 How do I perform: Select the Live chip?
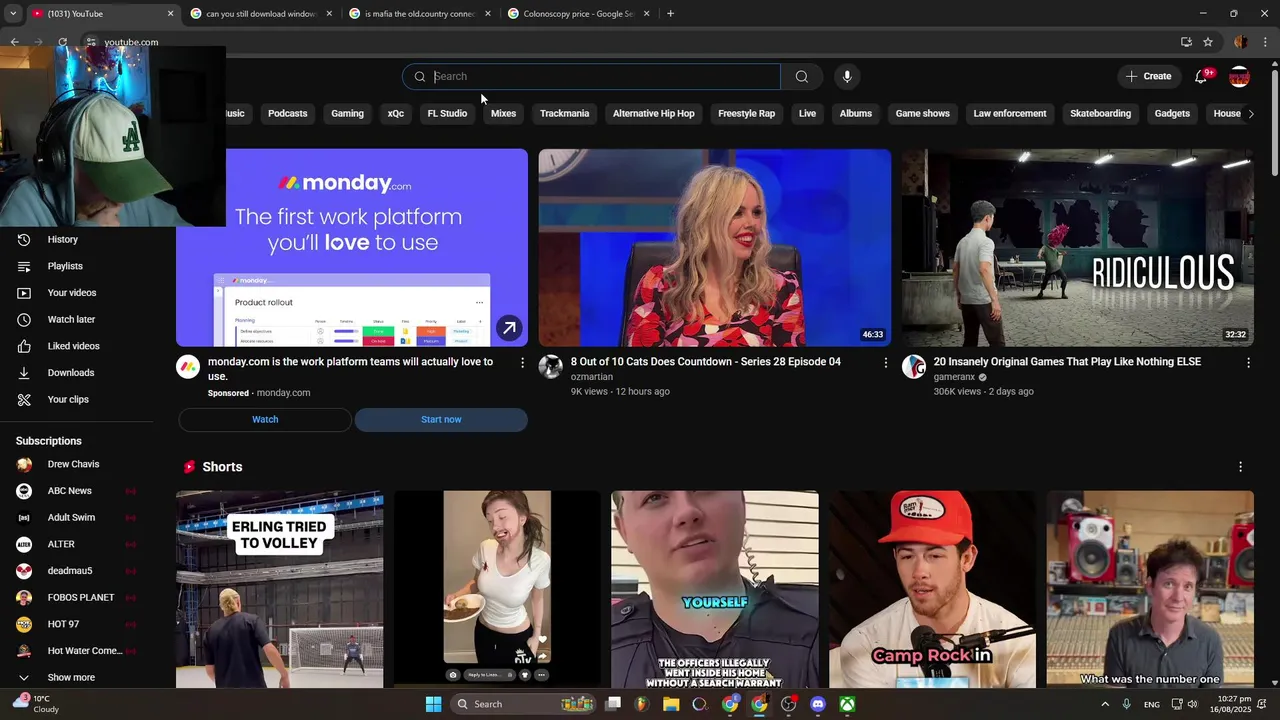[807, 113]
